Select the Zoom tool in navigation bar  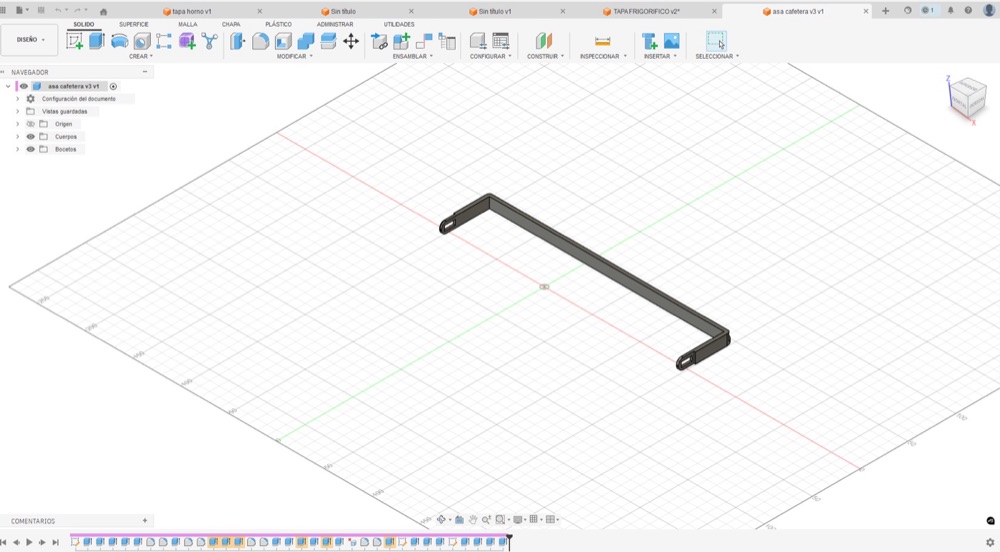pos(487,519)
